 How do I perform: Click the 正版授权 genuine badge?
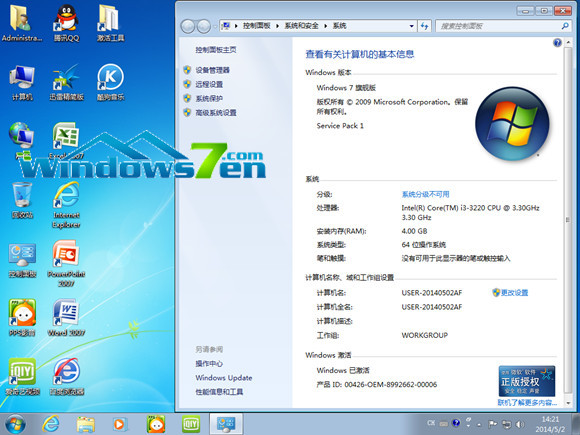coord(527,381)
